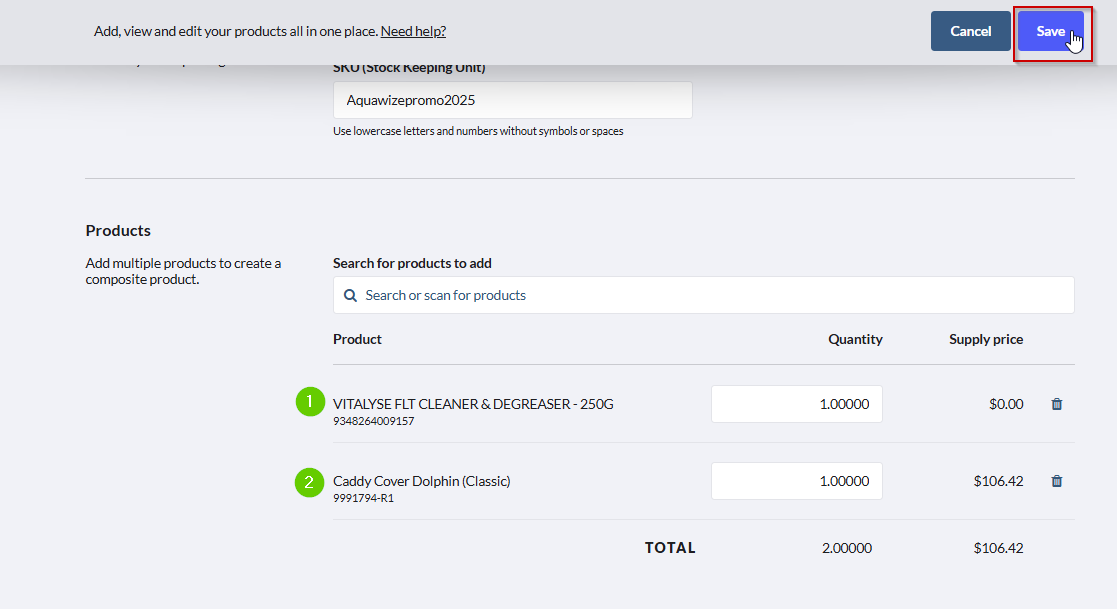
Task: Select product name Caddy Cover Dolphin (Classic)
Action: [x=422, y=481]
